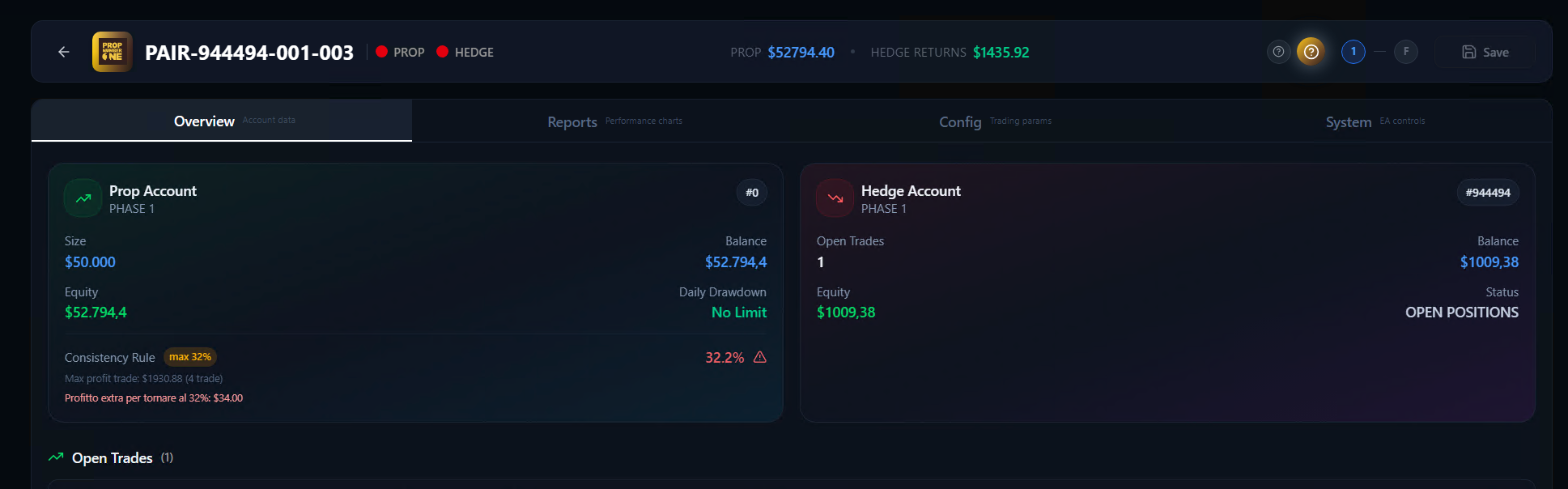
Task: Click the gold highlighted help icon
Action: click(1311, 52)
